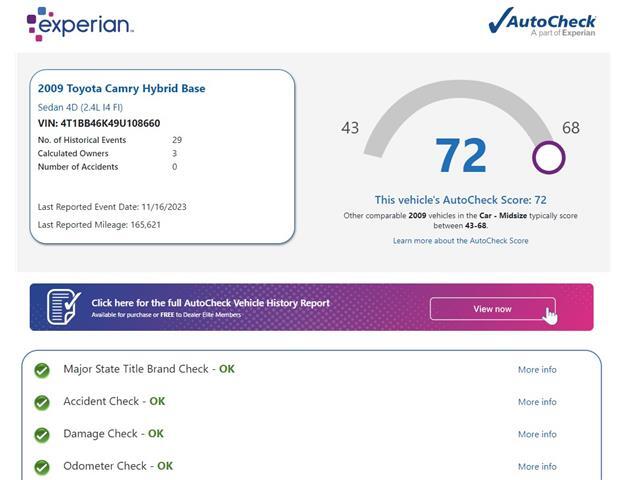Click the report document icon in banner
Viewport: 640px width, 480px height.
[x=63, y=307]
